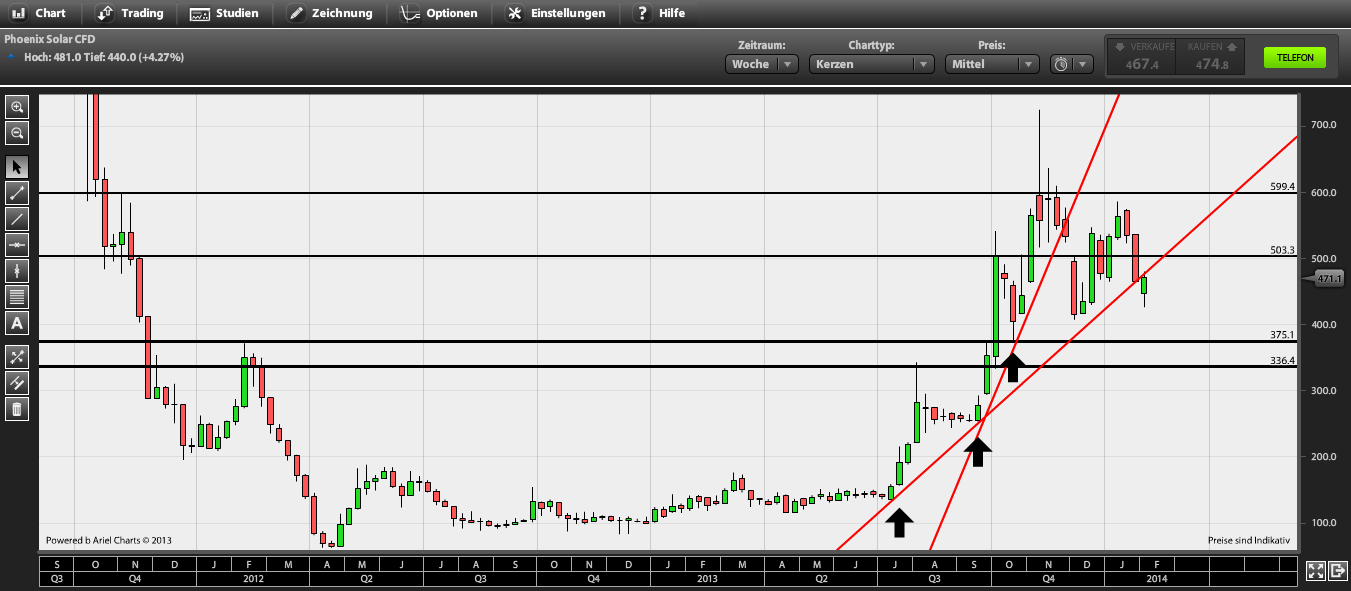This screenshot has height=591, width=1351.
Task: Click Preise sind Indikativ text
Action: pos(1249,540)
